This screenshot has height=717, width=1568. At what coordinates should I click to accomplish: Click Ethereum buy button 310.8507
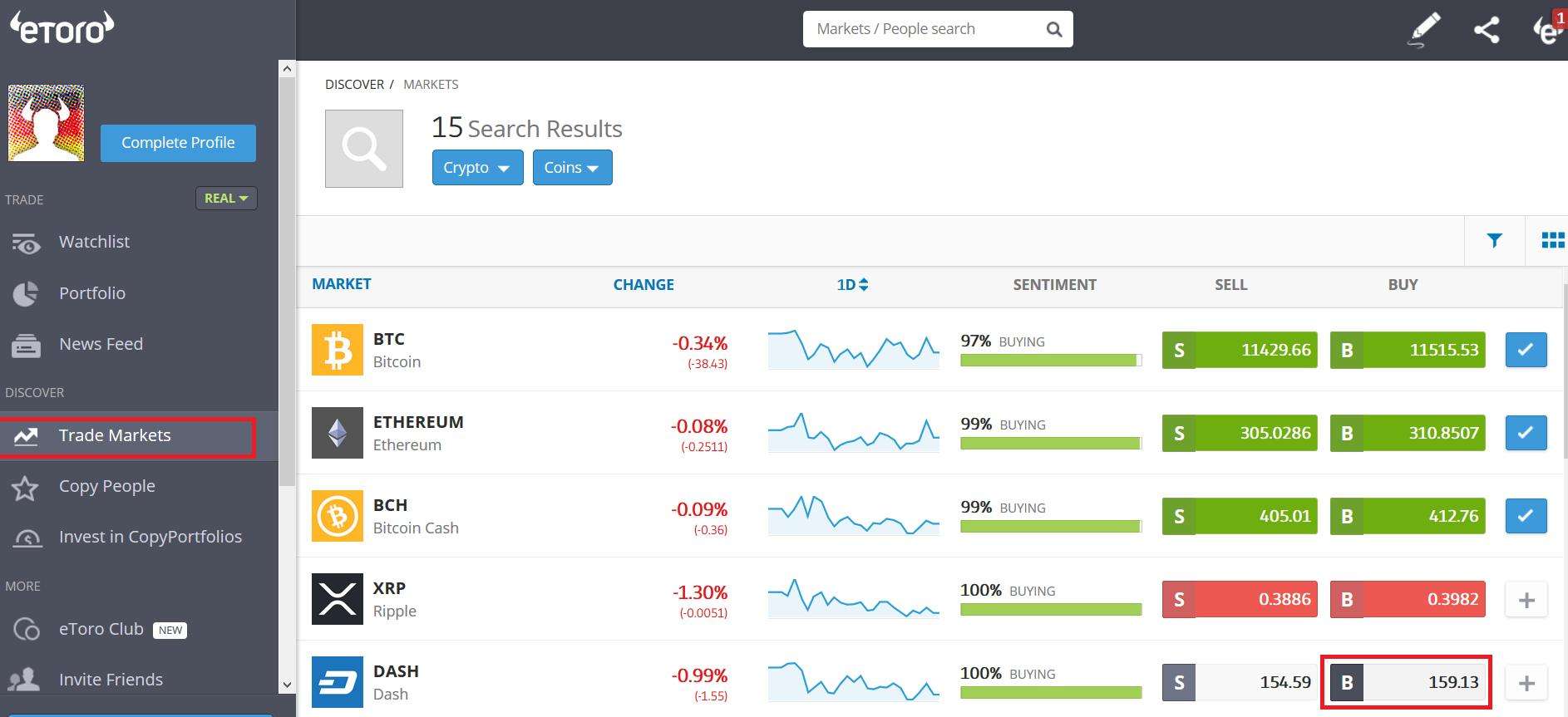pos(1408,433)
